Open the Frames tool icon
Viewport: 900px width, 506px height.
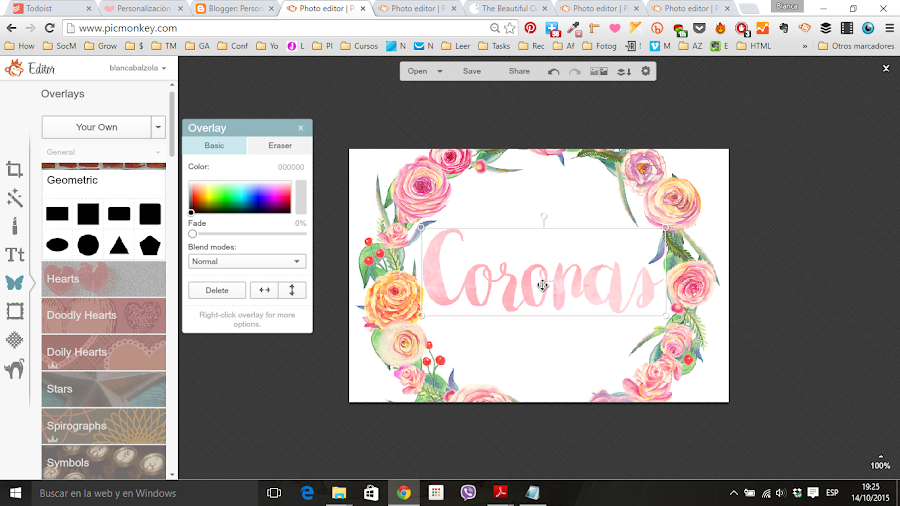click(x=14, y=311)
